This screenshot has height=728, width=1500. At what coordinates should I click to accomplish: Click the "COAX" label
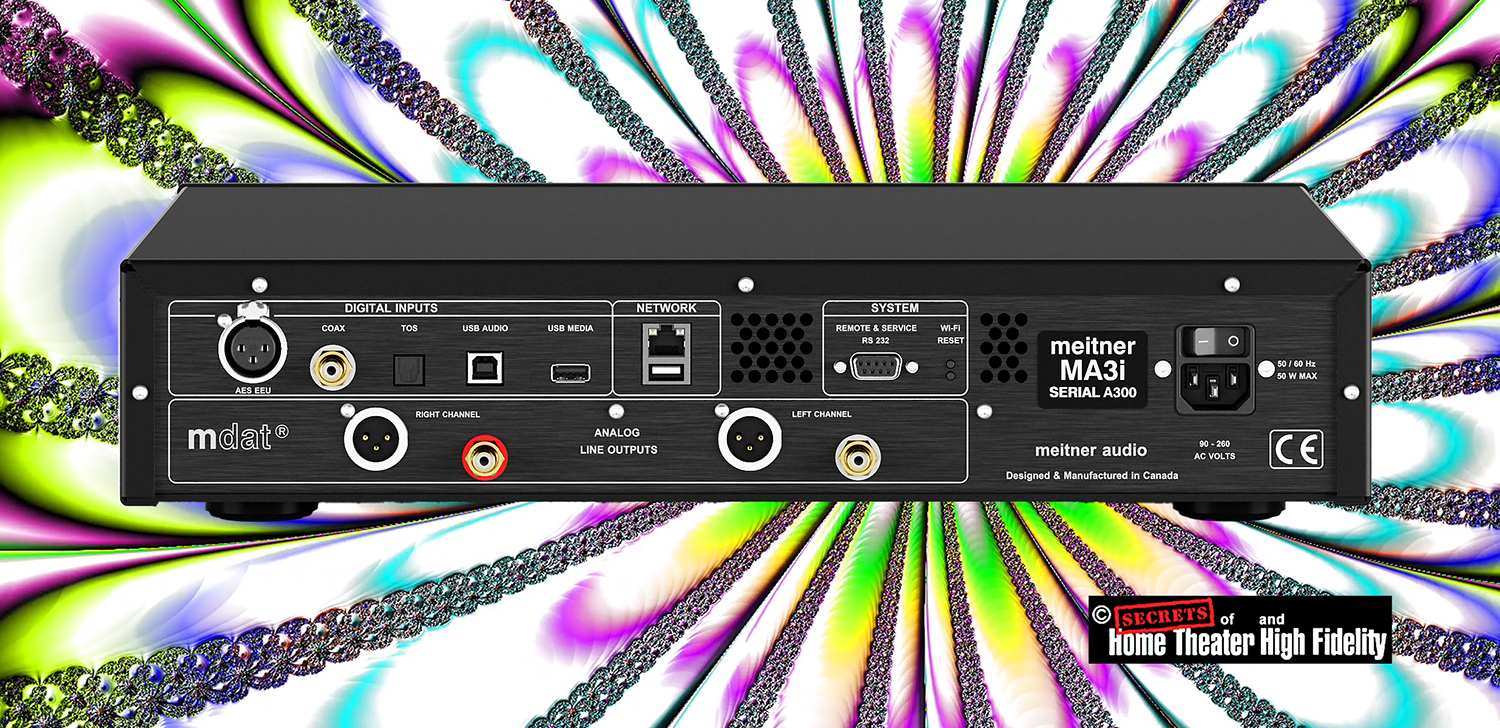(334, 328)
